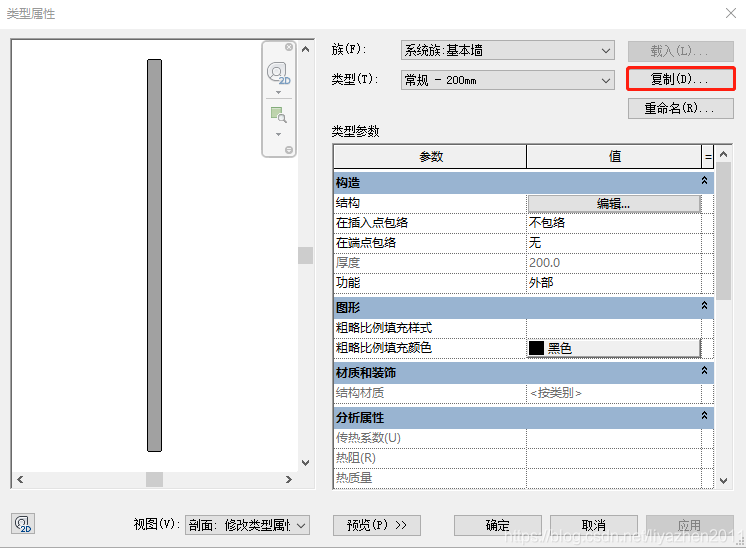Cancel with the 取消 button

pyautogui.click(x=594, y=526)
